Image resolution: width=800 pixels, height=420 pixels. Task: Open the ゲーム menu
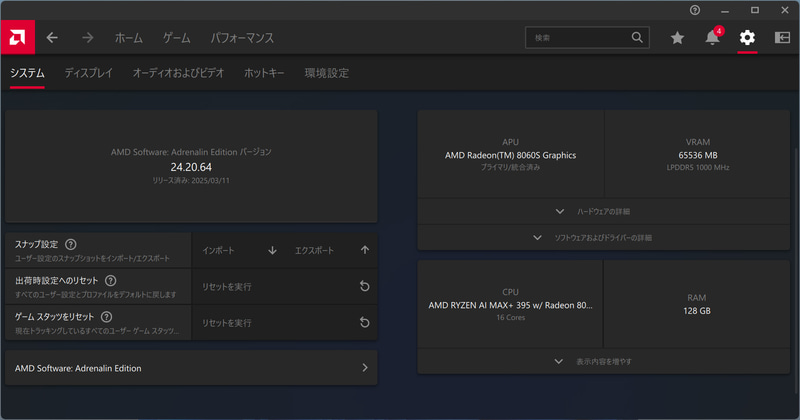click(x=177, y=38)
